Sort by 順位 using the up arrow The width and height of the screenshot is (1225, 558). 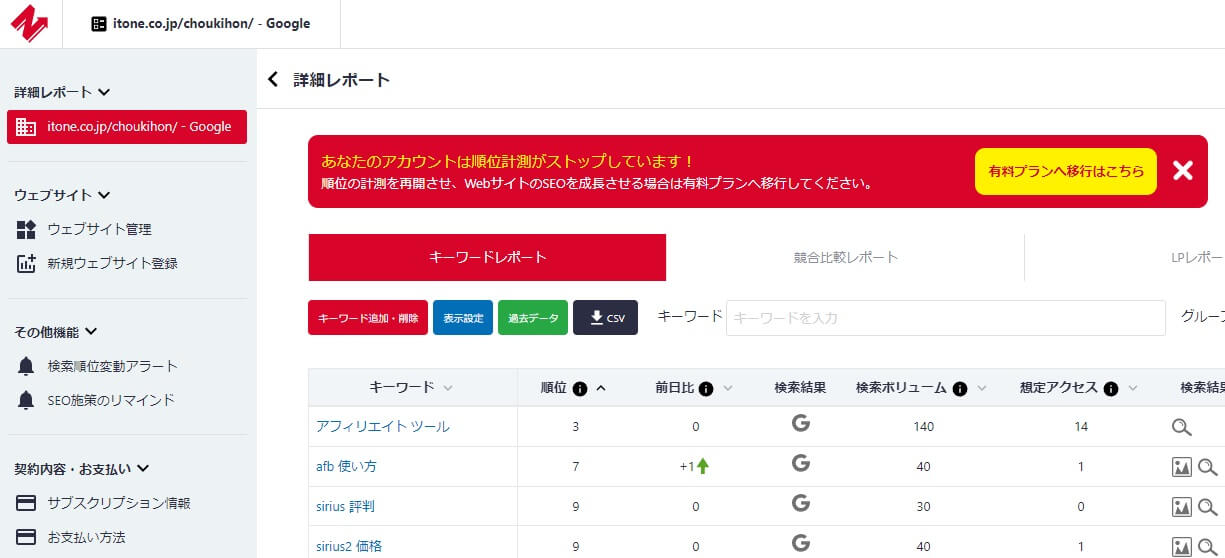(601, 388)
